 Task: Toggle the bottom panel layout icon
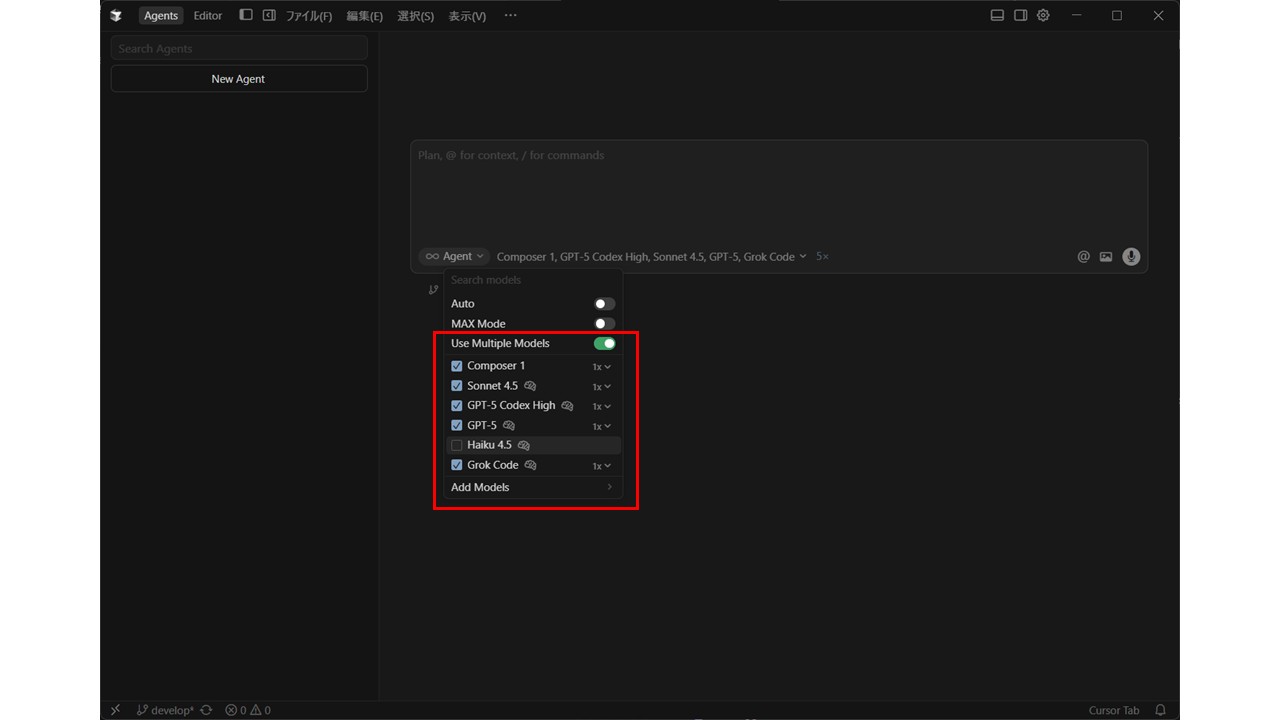(x=997, y=15)
